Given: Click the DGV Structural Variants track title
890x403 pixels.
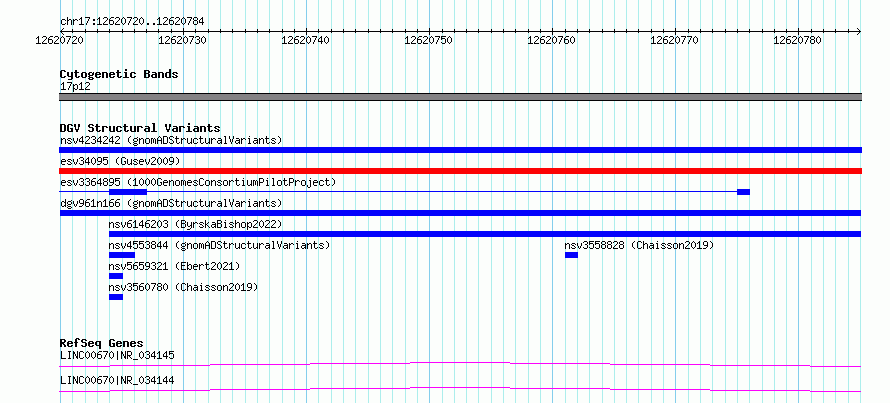Looking at the screenshot, I should click(x=140, y=128).
